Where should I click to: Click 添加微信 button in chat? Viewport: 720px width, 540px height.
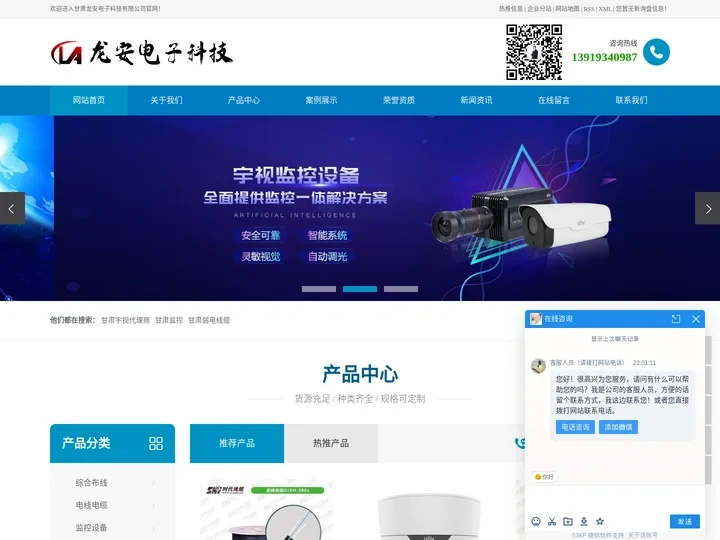coord(618,427)
